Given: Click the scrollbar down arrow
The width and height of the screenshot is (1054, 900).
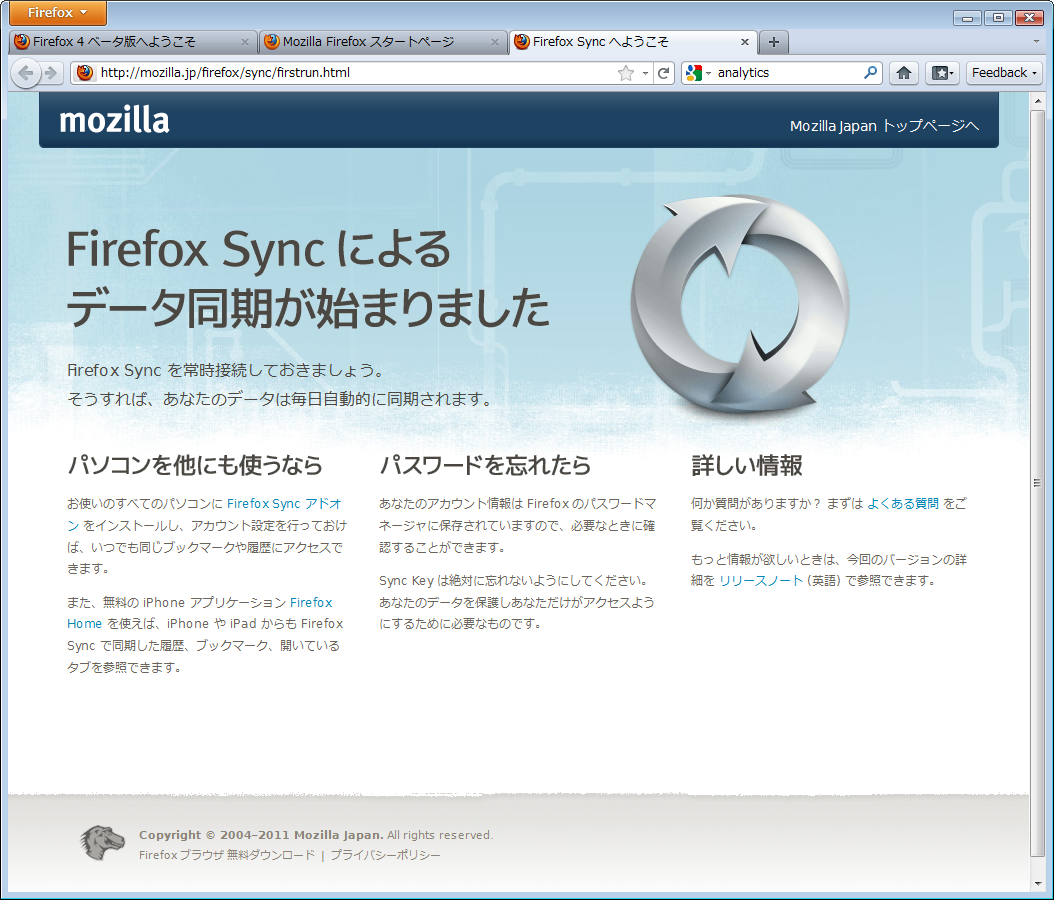Looking at the screenshot, I should (1037, 883).
